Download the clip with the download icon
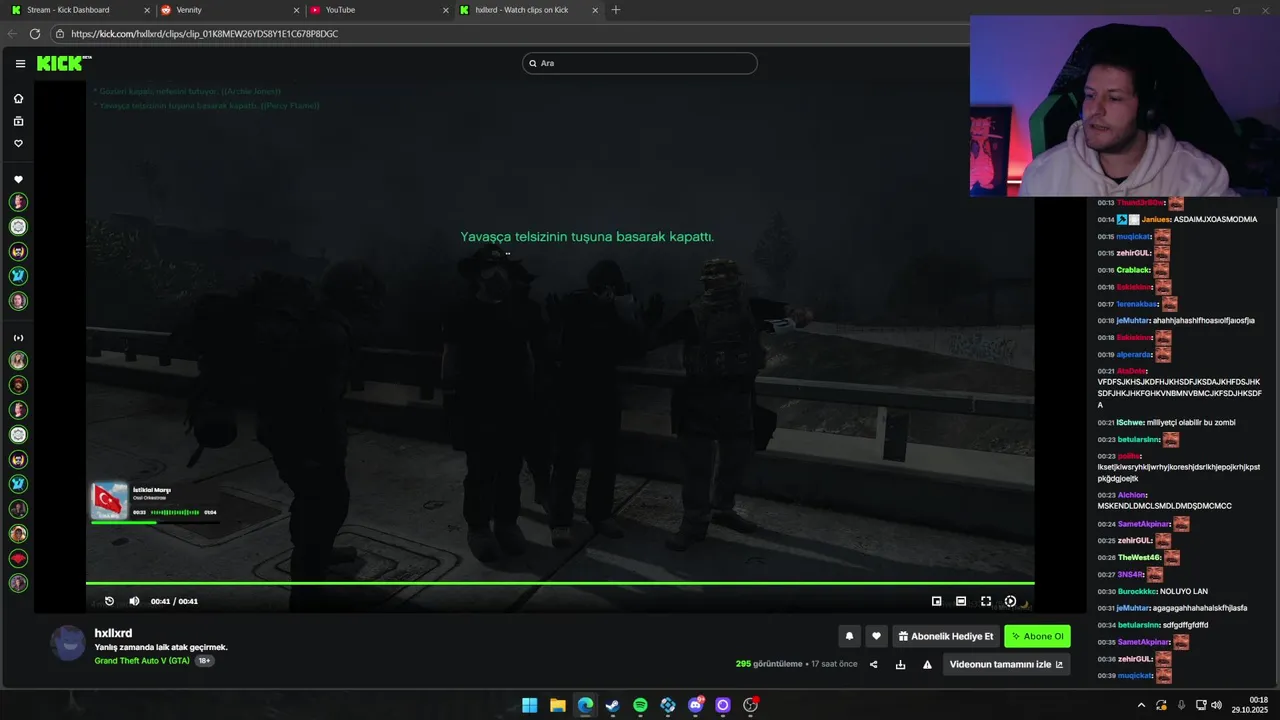 (900, 664)
